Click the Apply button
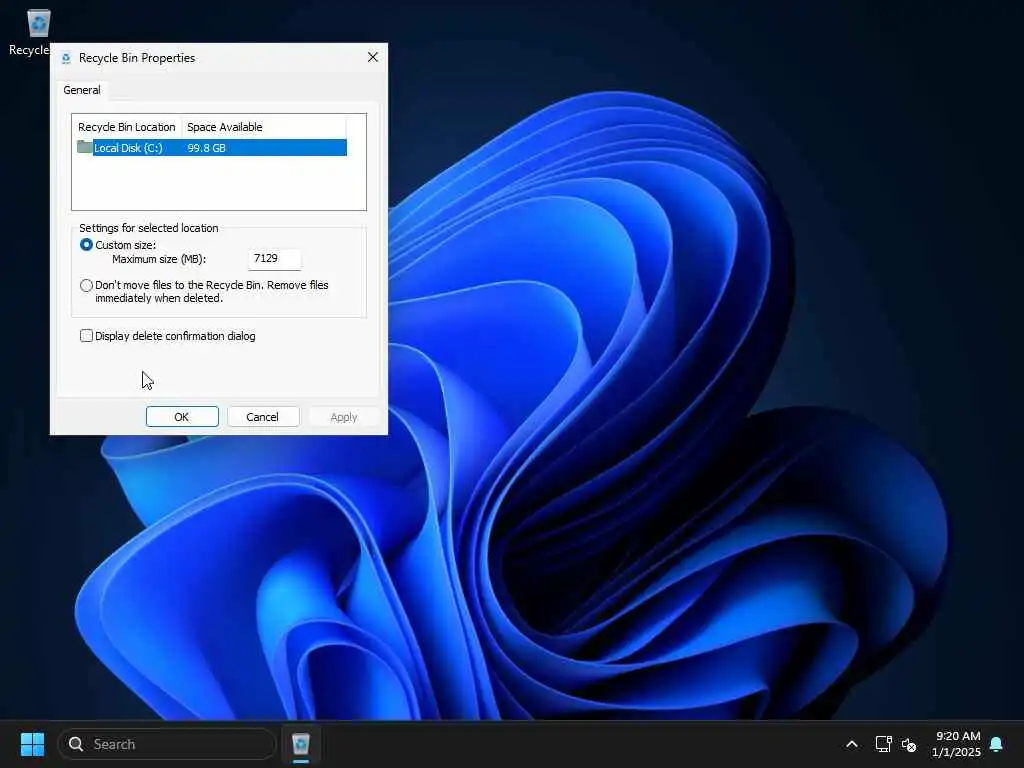 coord(344,417)
